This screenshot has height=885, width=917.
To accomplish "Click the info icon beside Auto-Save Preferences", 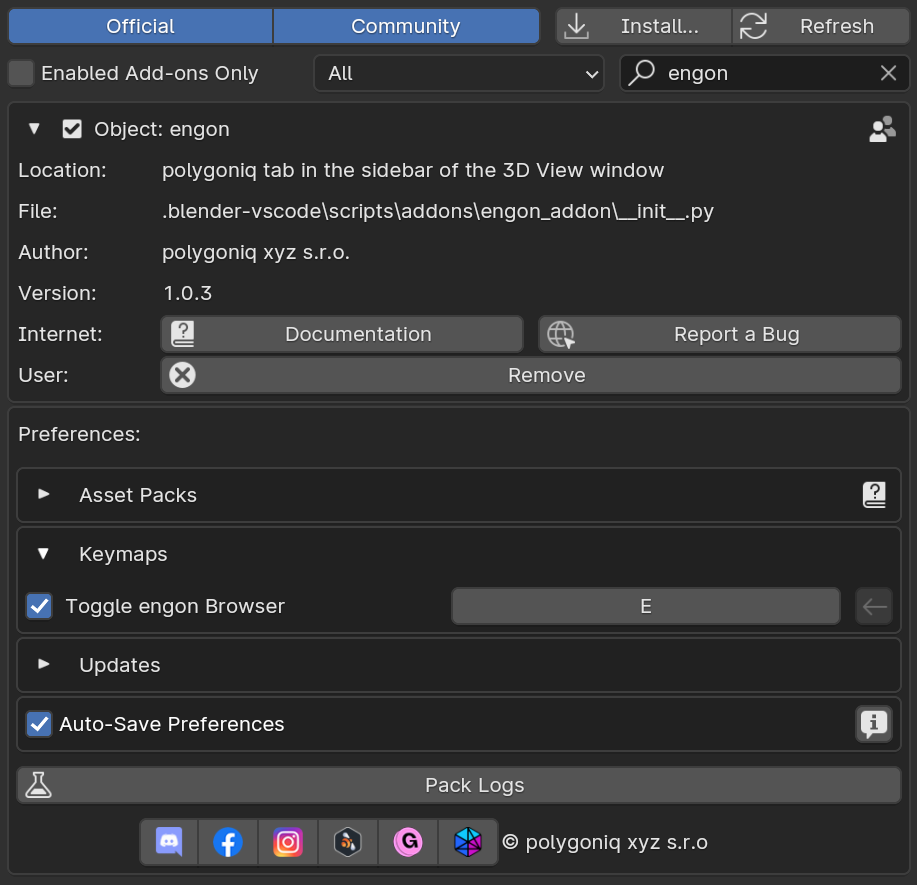I will 874,724.
